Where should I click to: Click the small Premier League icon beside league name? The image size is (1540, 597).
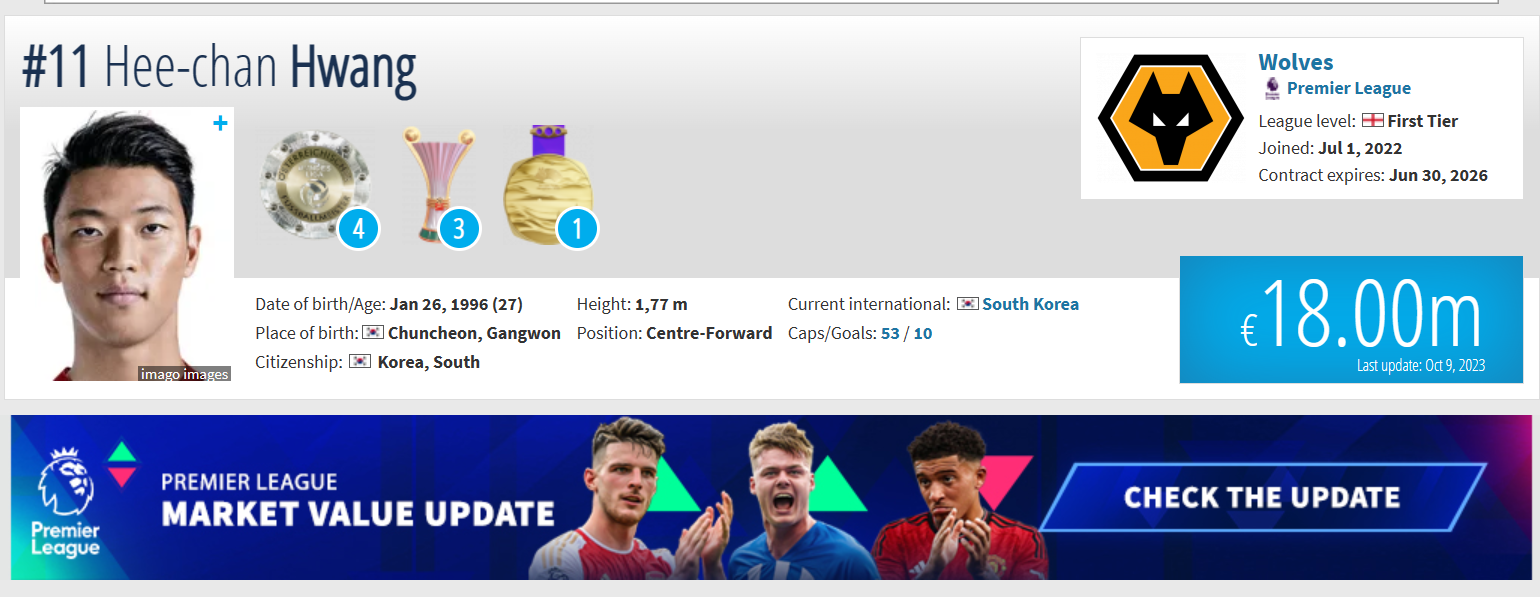pos(1271,88)
